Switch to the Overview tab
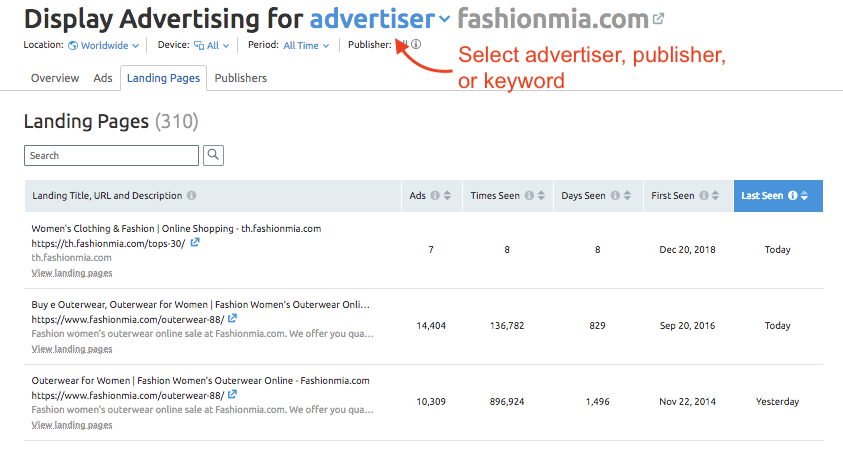The width and height of the screenshot is (843, 452). [55, 78]
